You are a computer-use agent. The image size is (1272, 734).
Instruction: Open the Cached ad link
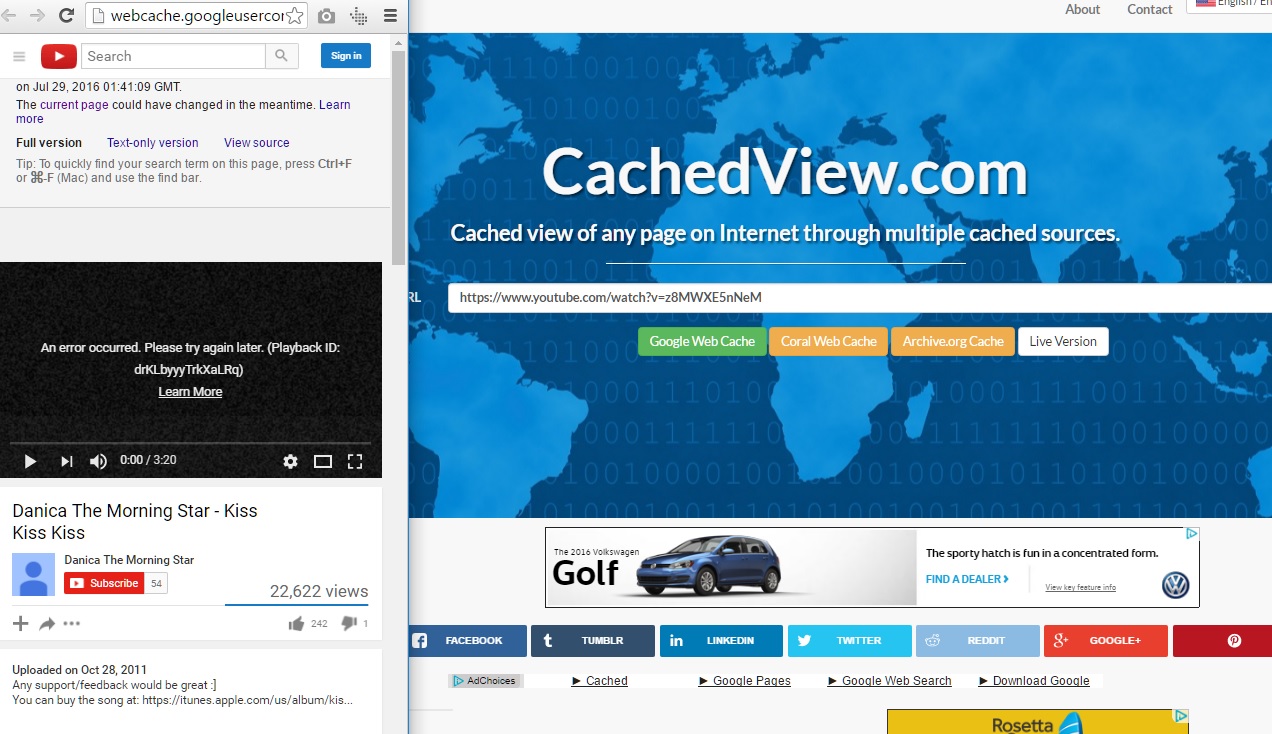[600, 681]
